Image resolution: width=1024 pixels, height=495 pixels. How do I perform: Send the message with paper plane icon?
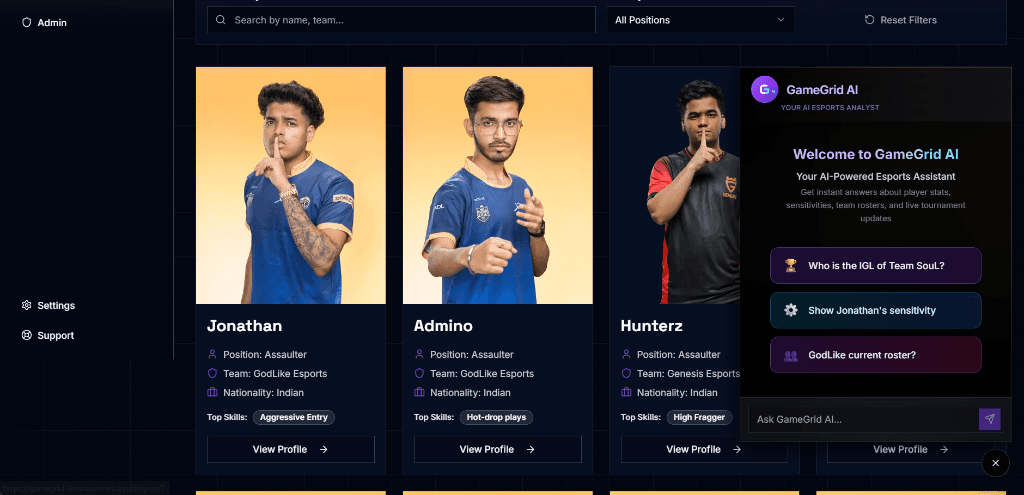tap(989, 419)
